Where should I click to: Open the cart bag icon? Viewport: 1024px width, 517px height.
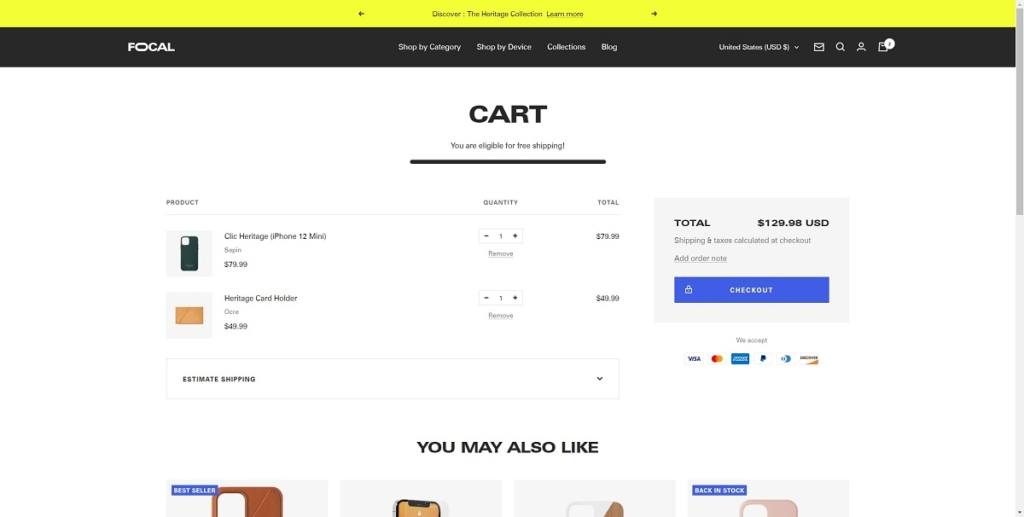click(883, 47)
